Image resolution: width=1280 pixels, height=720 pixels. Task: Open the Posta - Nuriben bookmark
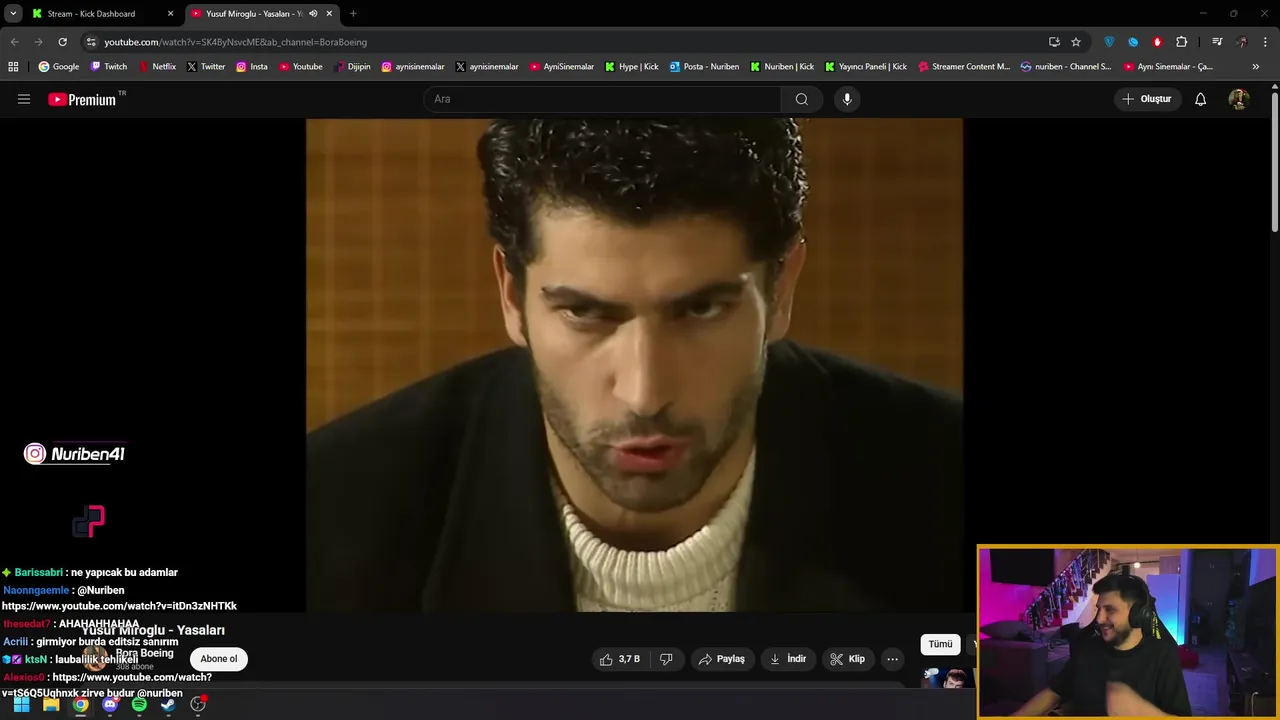coord(704,67)
